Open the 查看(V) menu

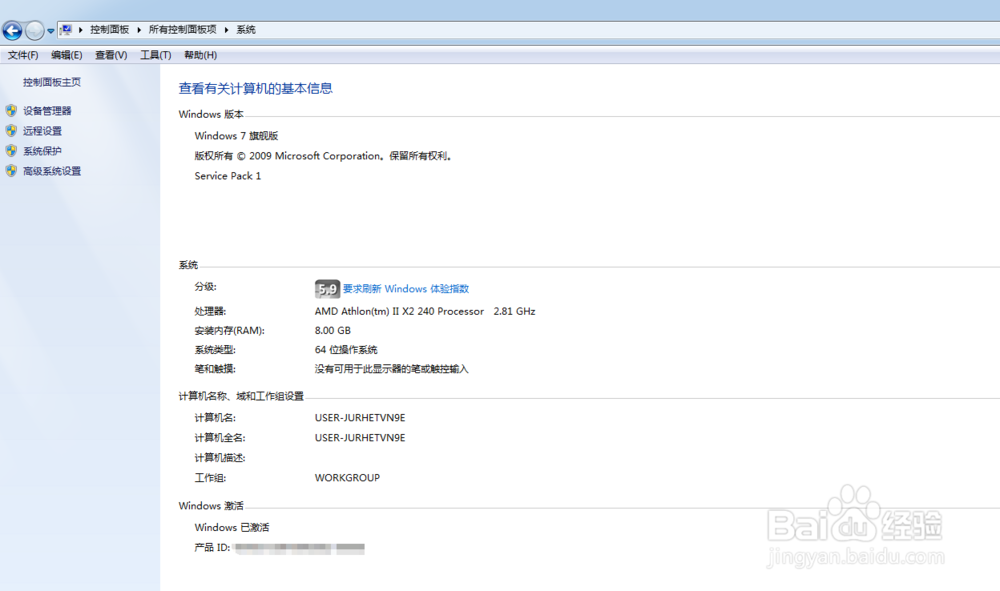click(111, 55)
